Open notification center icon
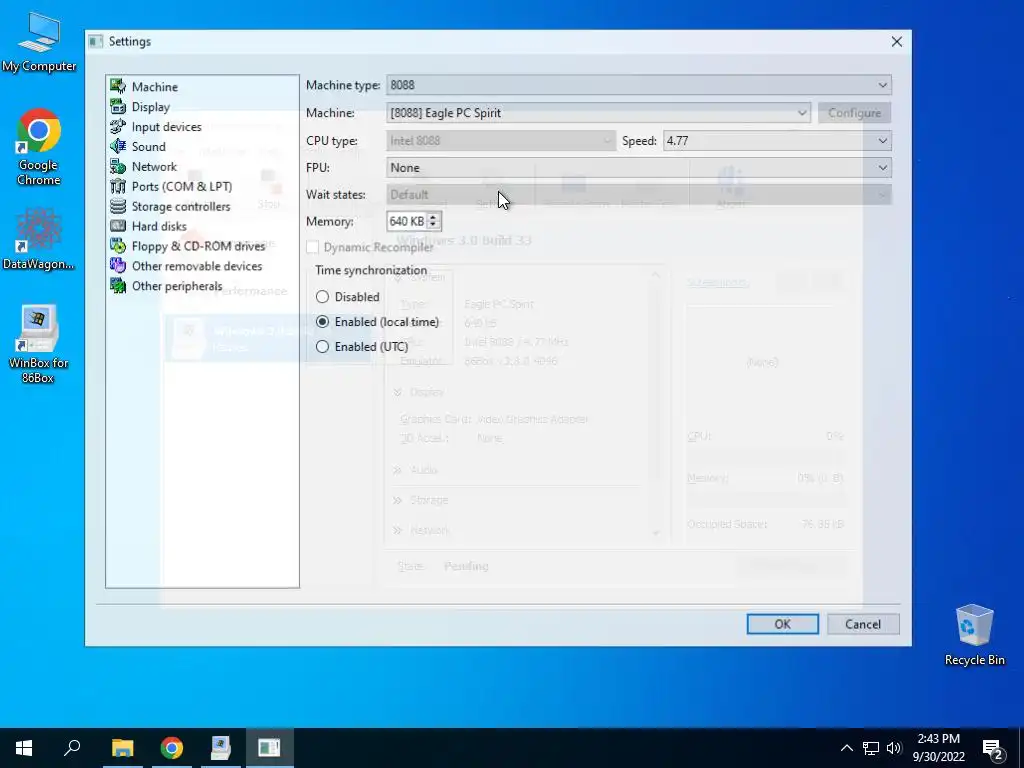The image size is (1024, 768). pos(993,748)
